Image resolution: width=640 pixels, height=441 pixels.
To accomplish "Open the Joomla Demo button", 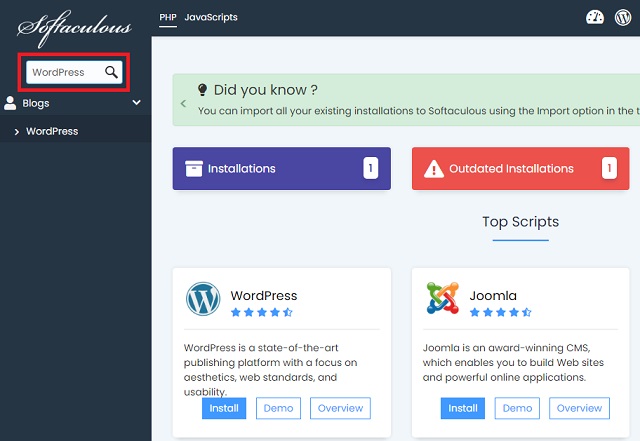I will [517, 408].
